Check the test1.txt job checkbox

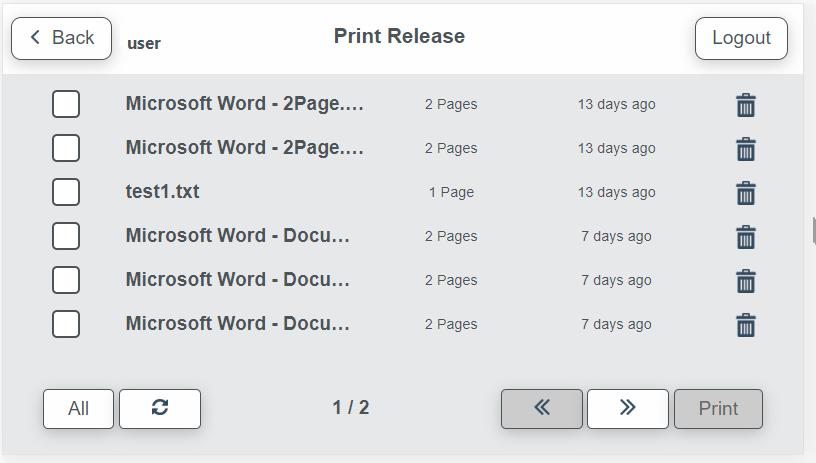[x=66, y=192]
